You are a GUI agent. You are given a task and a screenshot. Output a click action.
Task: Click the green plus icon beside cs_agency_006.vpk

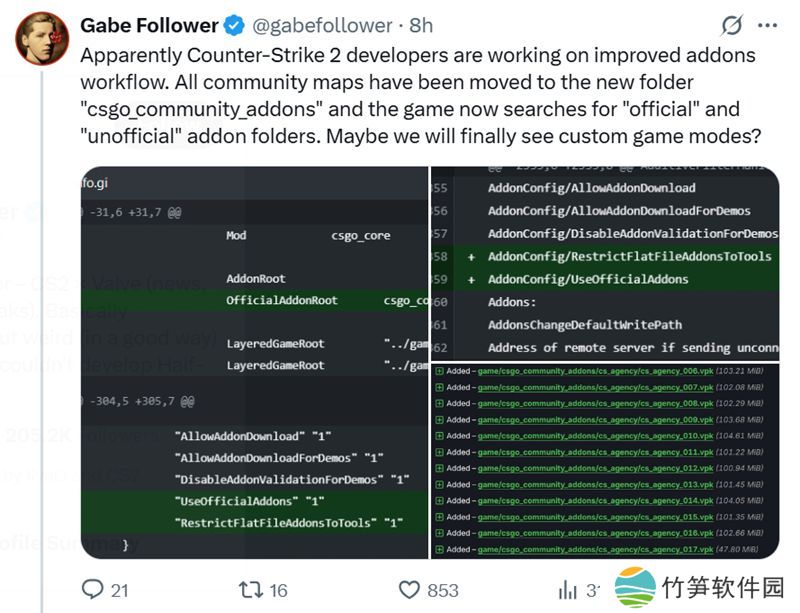[439, 371]
